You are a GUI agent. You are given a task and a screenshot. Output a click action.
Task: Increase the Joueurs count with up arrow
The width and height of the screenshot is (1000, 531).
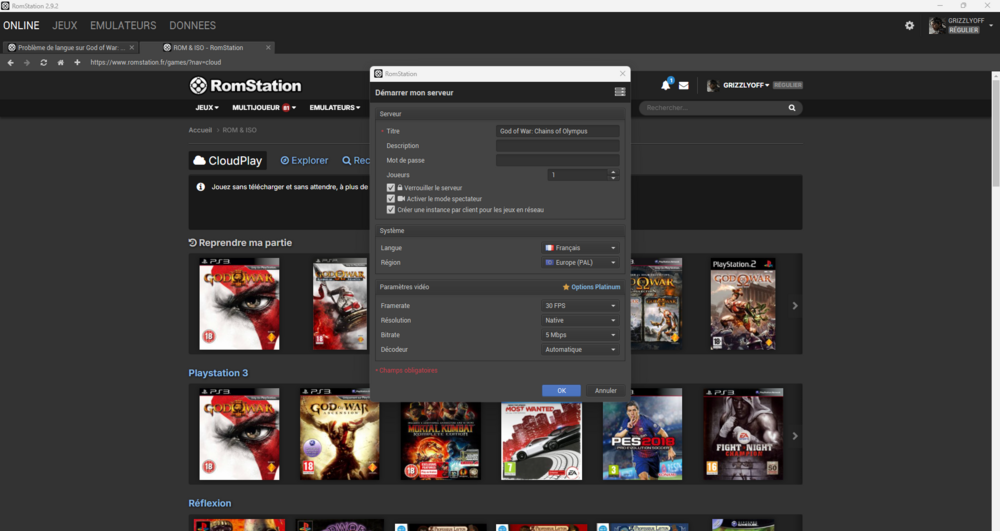[613, 172]
